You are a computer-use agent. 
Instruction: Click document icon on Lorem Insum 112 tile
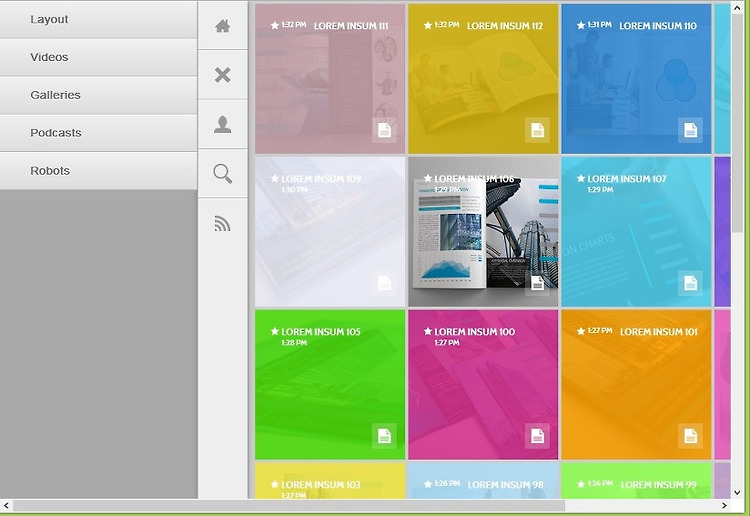click(538, 130)
